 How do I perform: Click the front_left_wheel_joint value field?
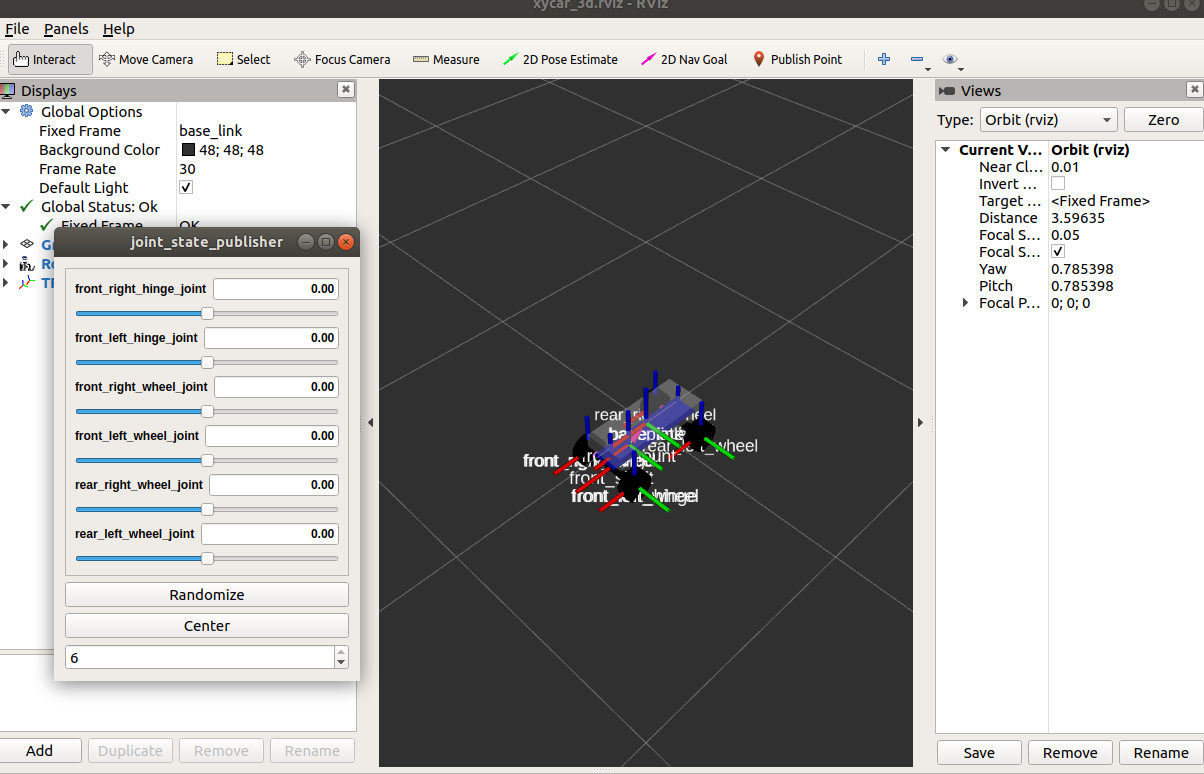(273, 436)
